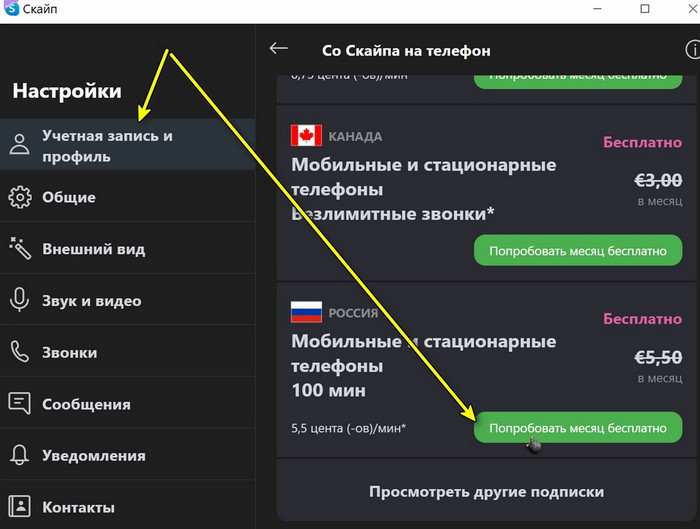The width and height of the screenshot is (700, 529).
Task: Click the contact card icon for Контакты
Action: (20, 506)
